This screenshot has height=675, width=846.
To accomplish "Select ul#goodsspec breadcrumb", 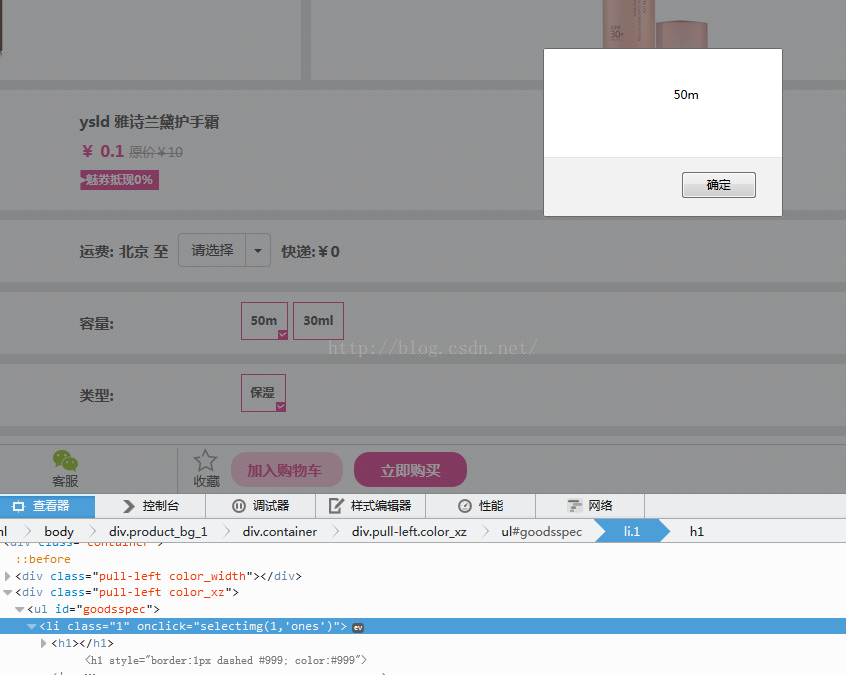I will point(542,532).
